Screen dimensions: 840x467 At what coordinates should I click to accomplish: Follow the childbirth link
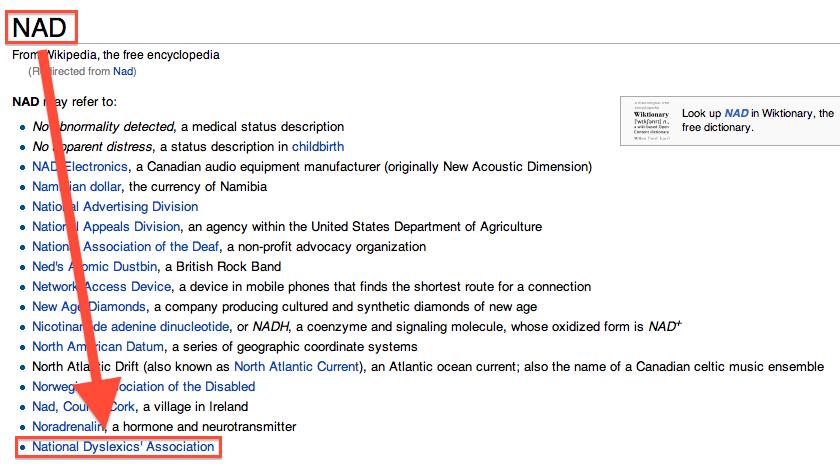pos(318,147)
